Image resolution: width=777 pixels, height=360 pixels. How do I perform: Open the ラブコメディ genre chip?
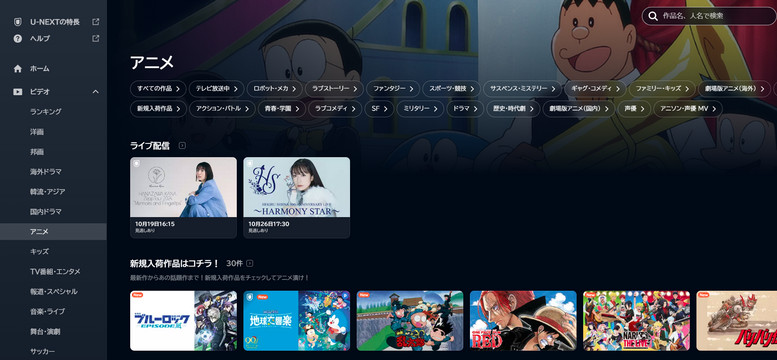tap(335, 109)
